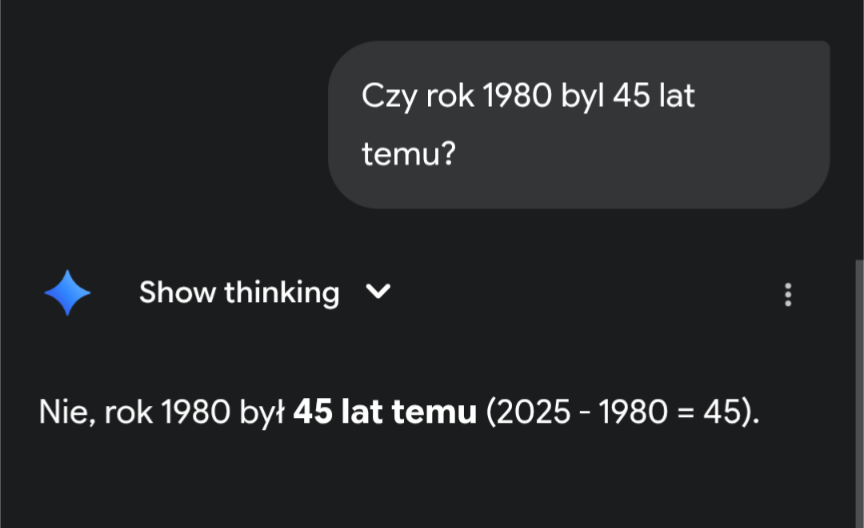Click the Gemini sparkle icon
This screenshot has width=864, height=528.
point(67,293)
